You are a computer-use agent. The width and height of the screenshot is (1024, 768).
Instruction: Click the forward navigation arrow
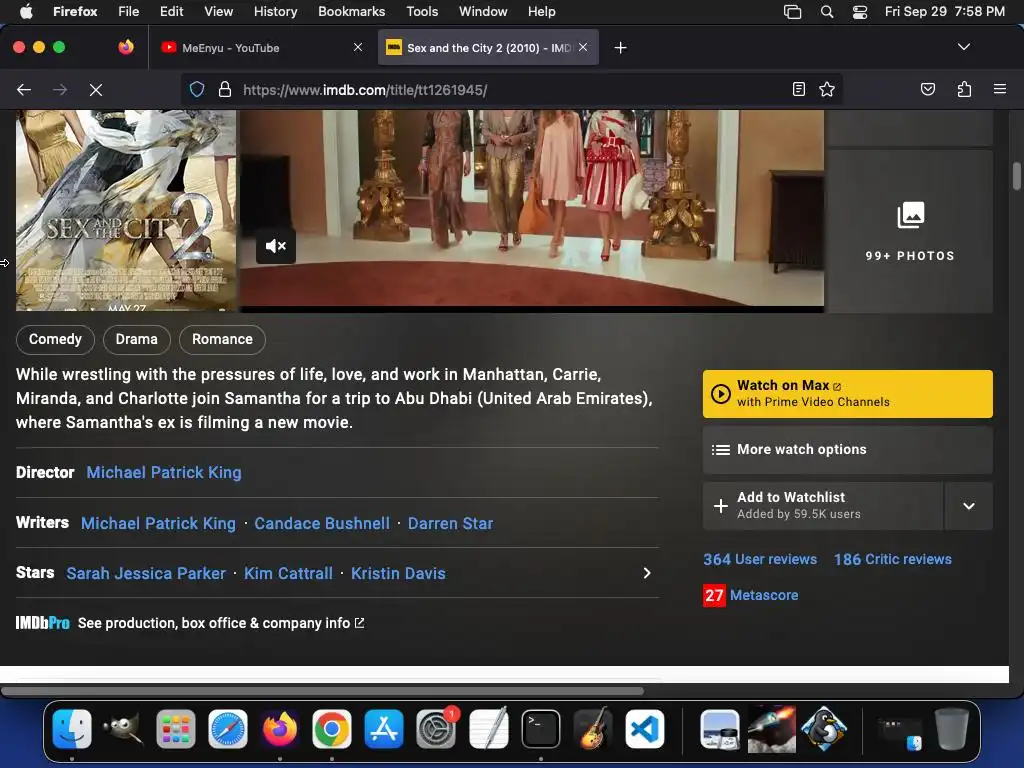[x=60, y=90]
